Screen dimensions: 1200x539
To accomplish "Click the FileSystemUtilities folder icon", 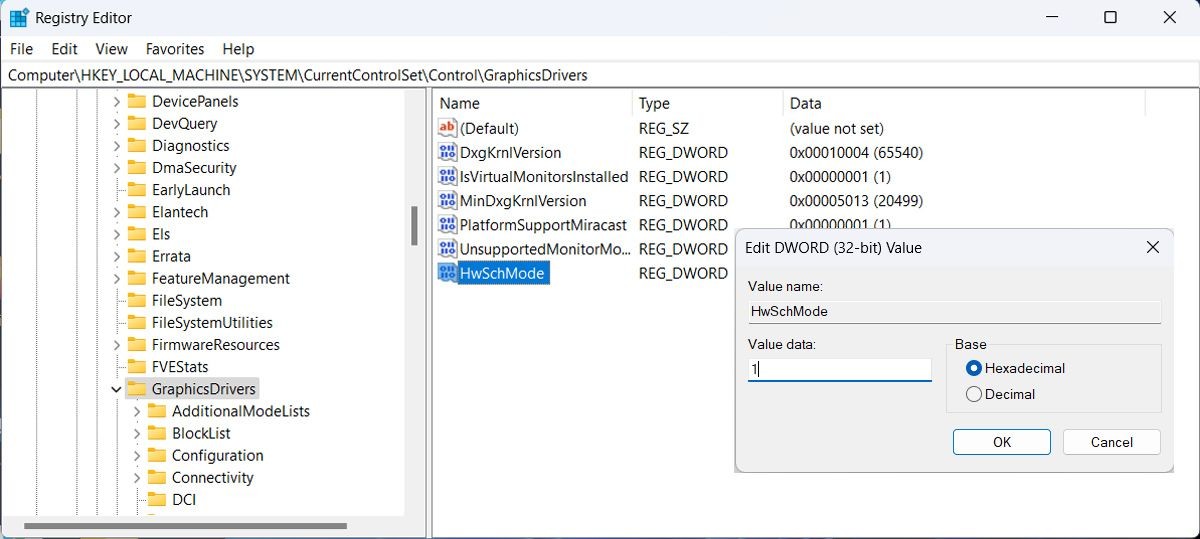I will (x=137, y=322).
